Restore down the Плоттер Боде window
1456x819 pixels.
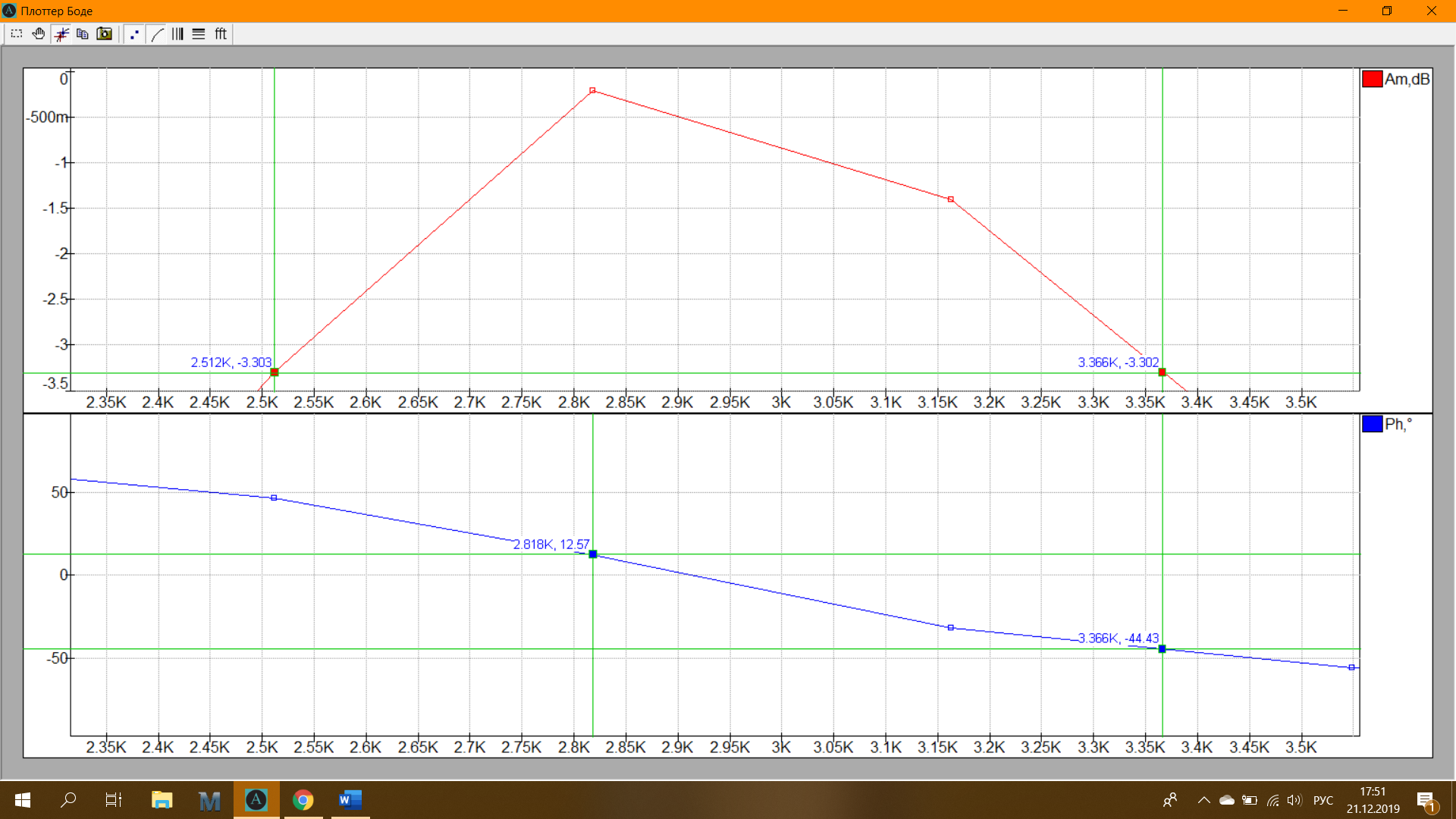(x=1386, y=11)
